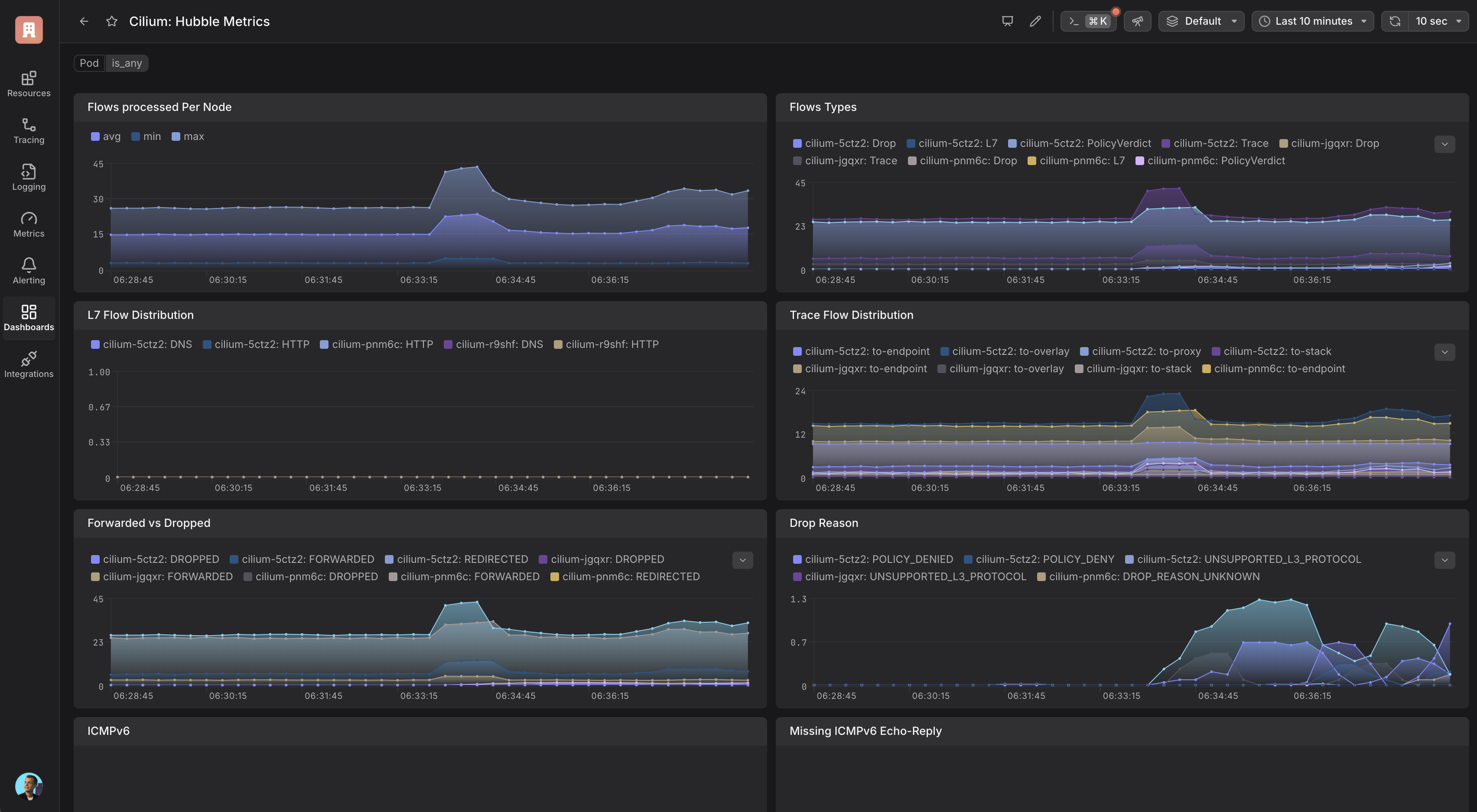Click the back arrow icon
The image size is (1477, 812).
pos(84,21)
